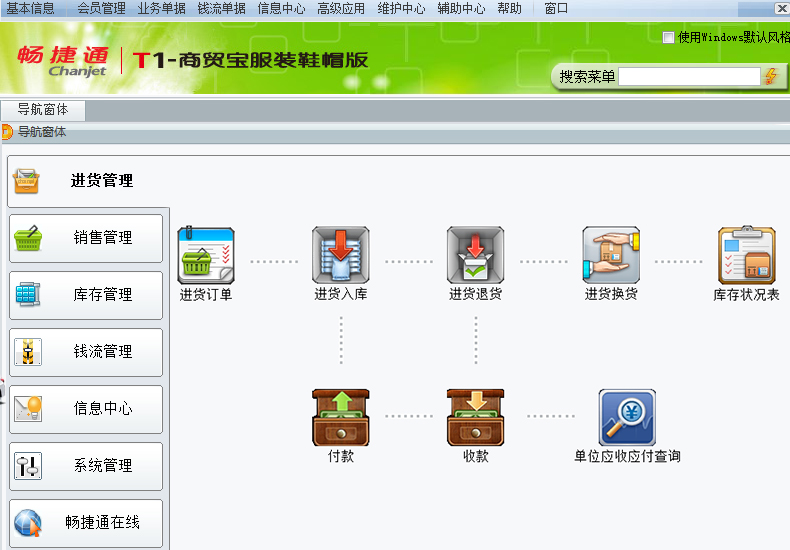The width and height of the screenshot is (790, 550).
Task: Select the 系统管理 sidebar button
Action: click(x=86, y=465)
